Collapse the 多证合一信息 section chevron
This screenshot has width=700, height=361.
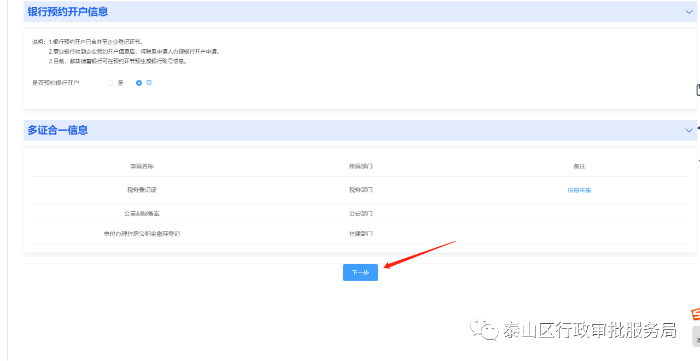689,130
